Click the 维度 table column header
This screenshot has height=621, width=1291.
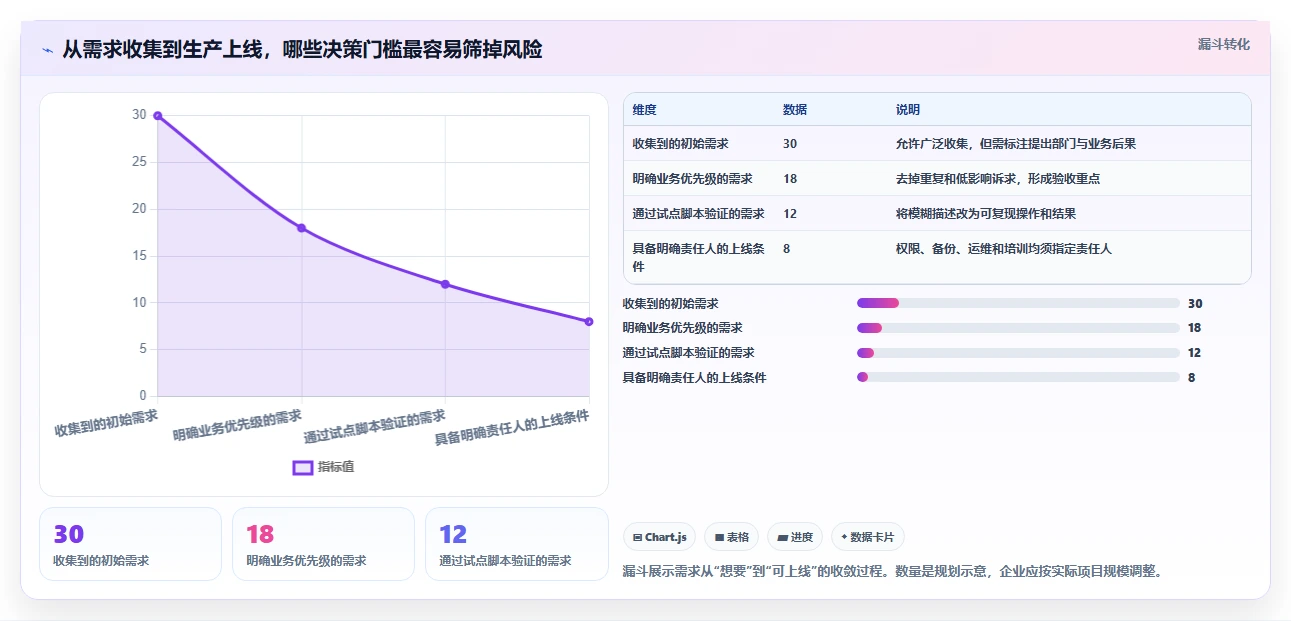[x=645, y=110]
